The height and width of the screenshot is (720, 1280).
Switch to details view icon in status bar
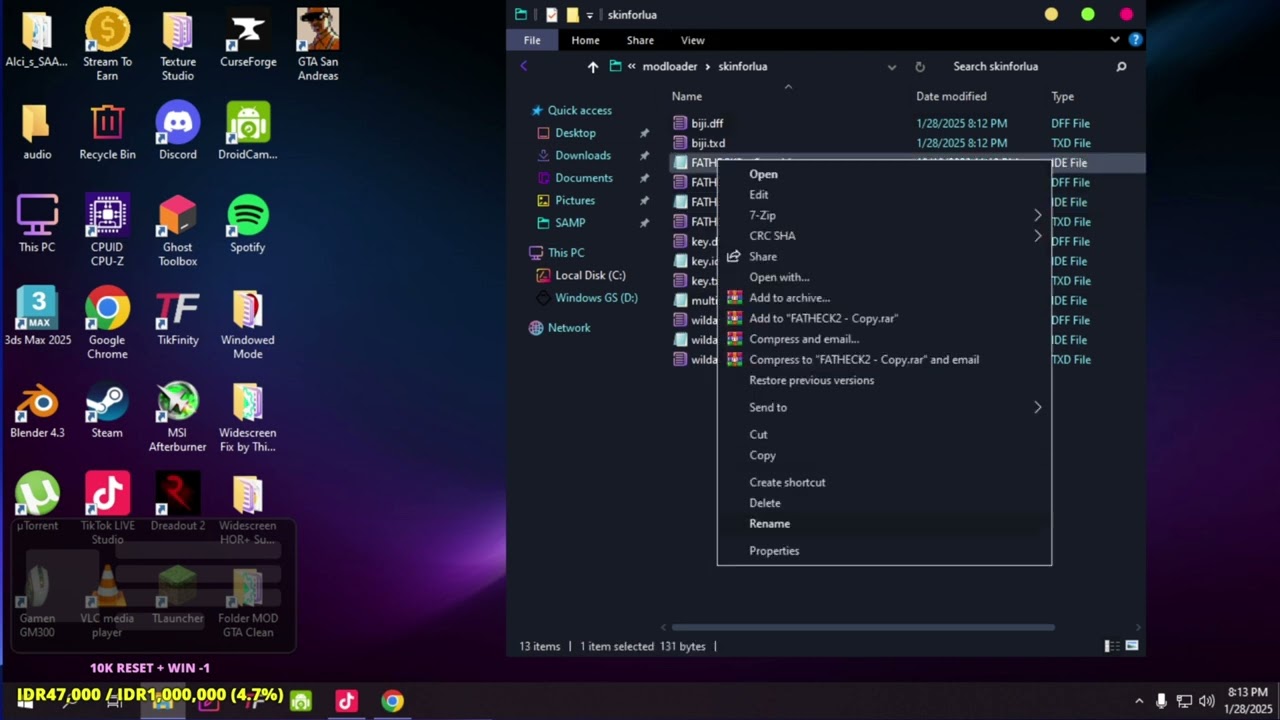(x=1111, y=646)
